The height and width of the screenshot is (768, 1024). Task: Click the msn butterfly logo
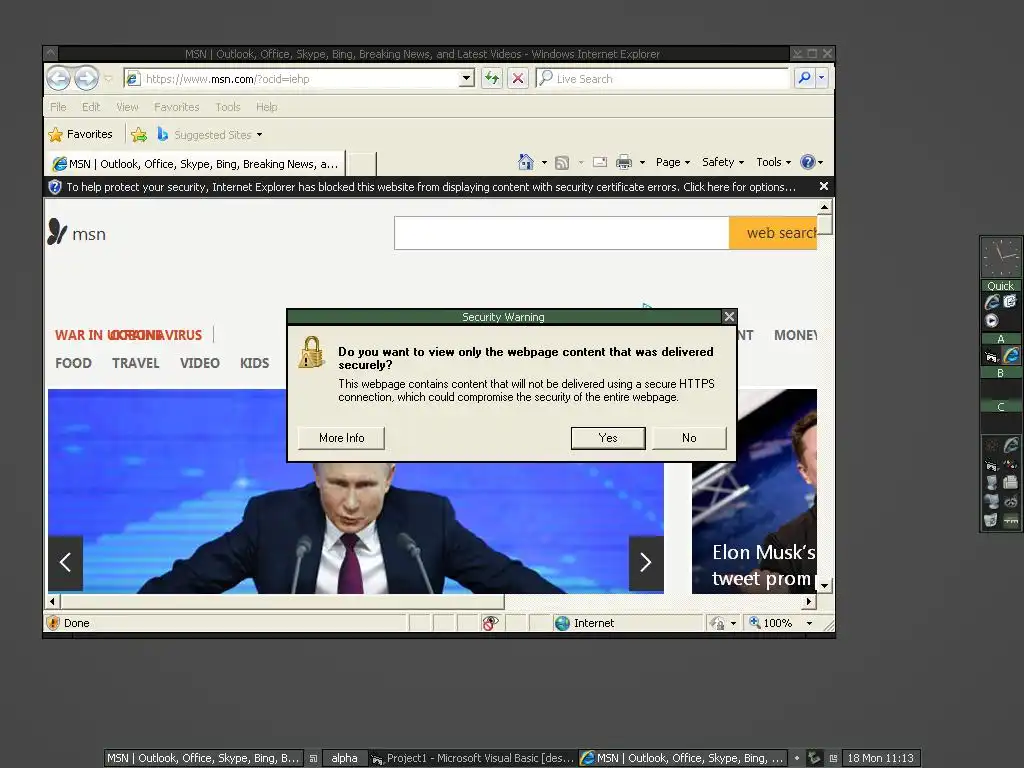[57, 232]
